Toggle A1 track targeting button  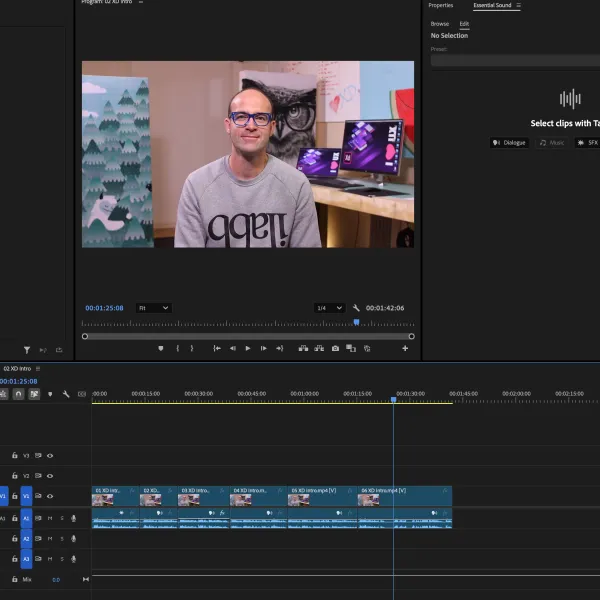(26, 518)
